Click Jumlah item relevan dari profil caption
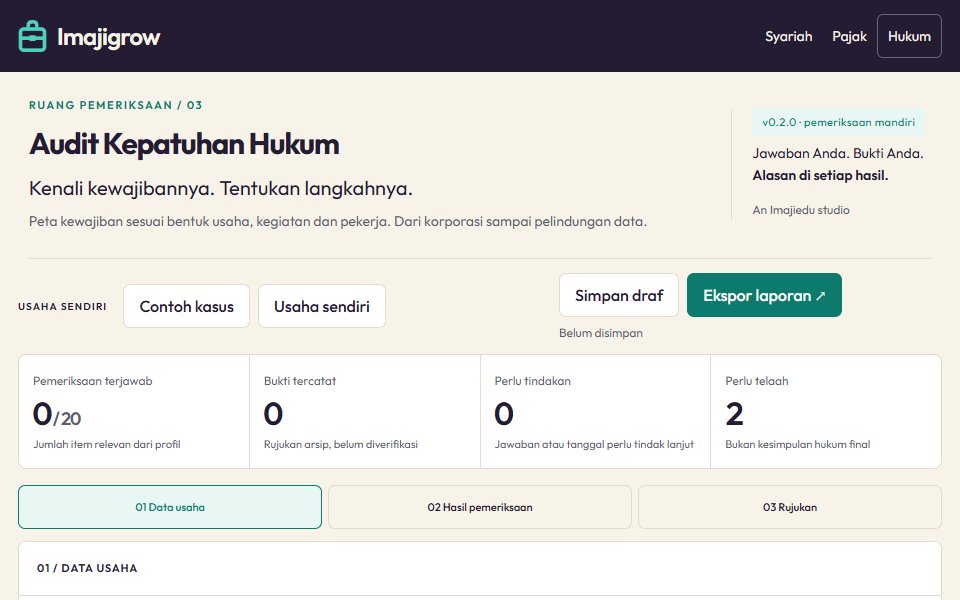 click(x=107, y=444)
